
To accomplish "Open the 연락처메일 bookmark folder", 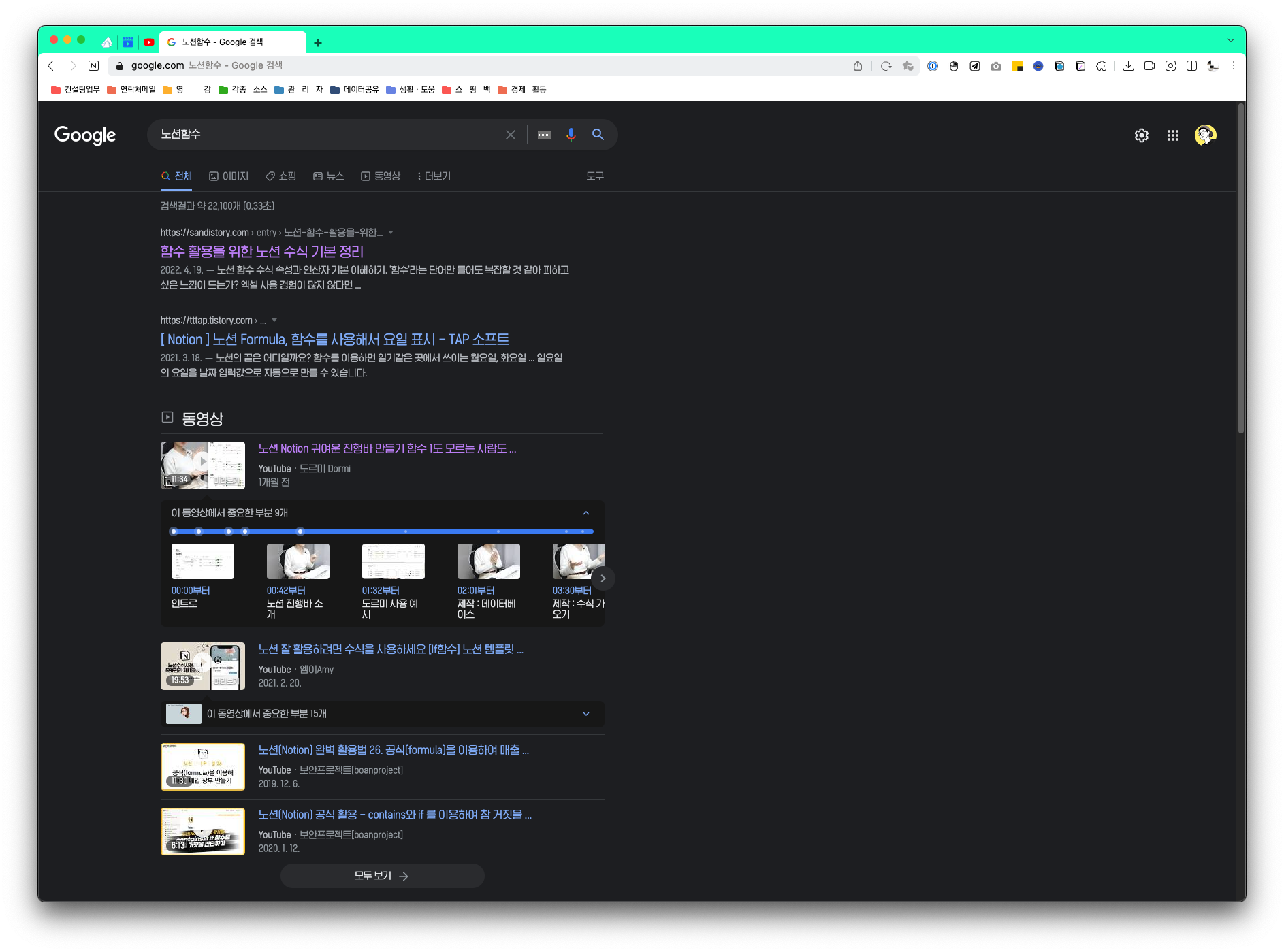I will point(131,90).
